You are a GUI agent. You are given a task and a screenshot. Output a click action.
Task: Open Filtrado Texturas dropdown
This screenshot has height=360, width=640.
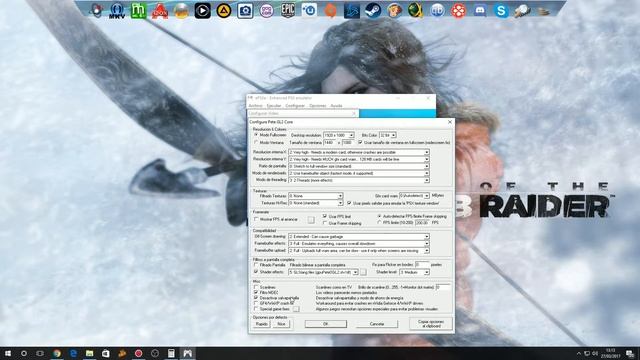click(x=316, y=196)
